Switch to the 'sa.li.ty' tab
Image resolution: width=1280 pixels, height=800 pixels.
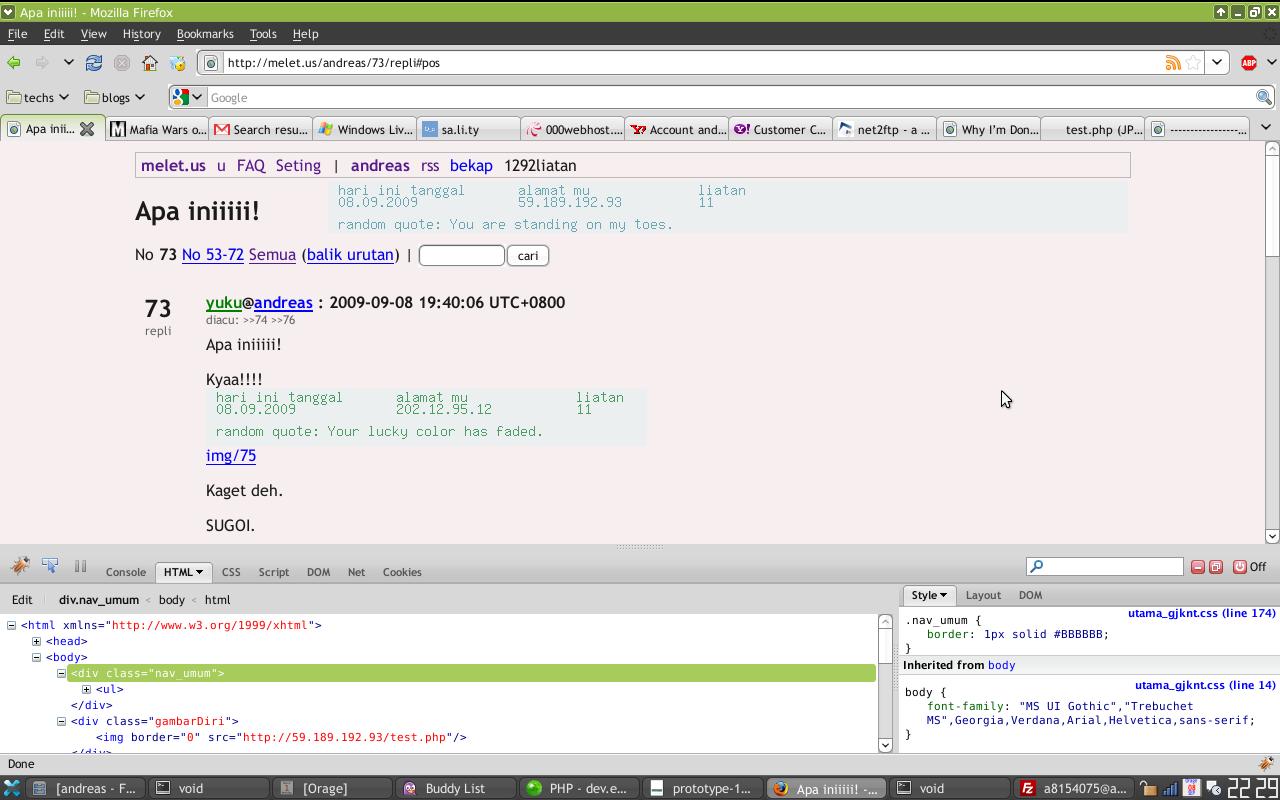pyautogui.click(x=470, y=129)
